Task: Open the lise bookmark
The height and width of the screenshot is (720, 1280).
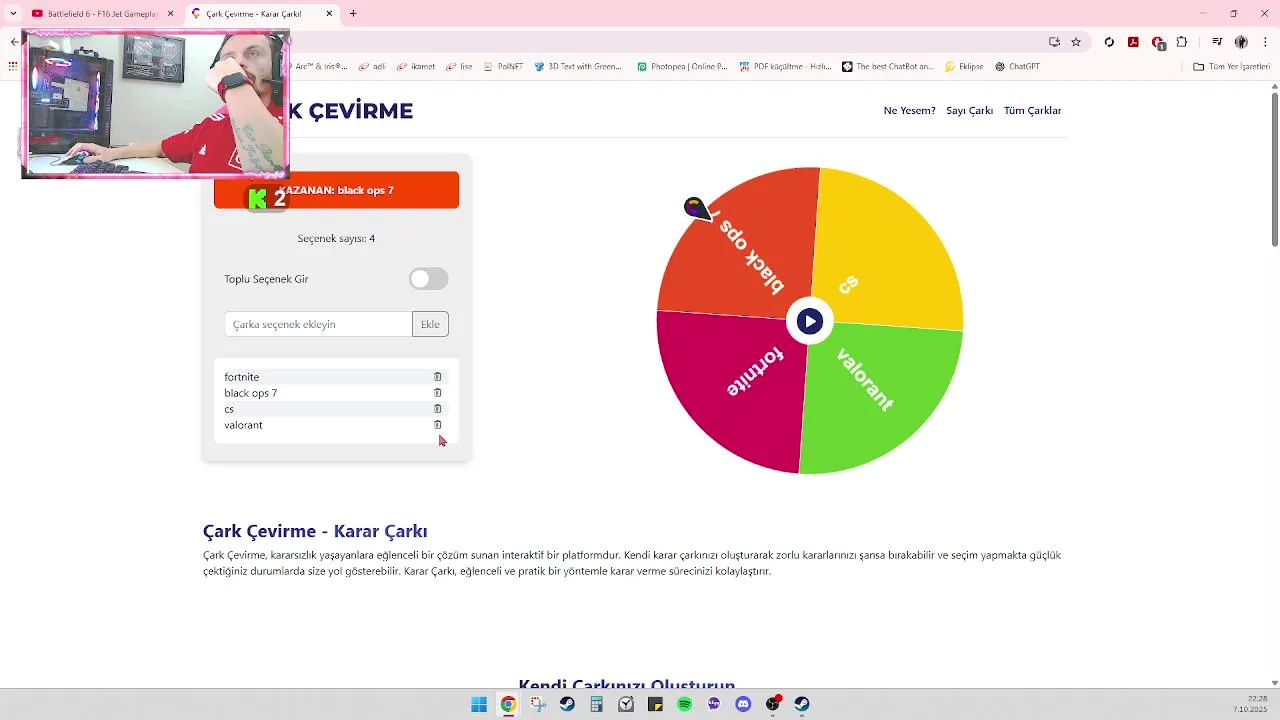Action: [459, 67]
